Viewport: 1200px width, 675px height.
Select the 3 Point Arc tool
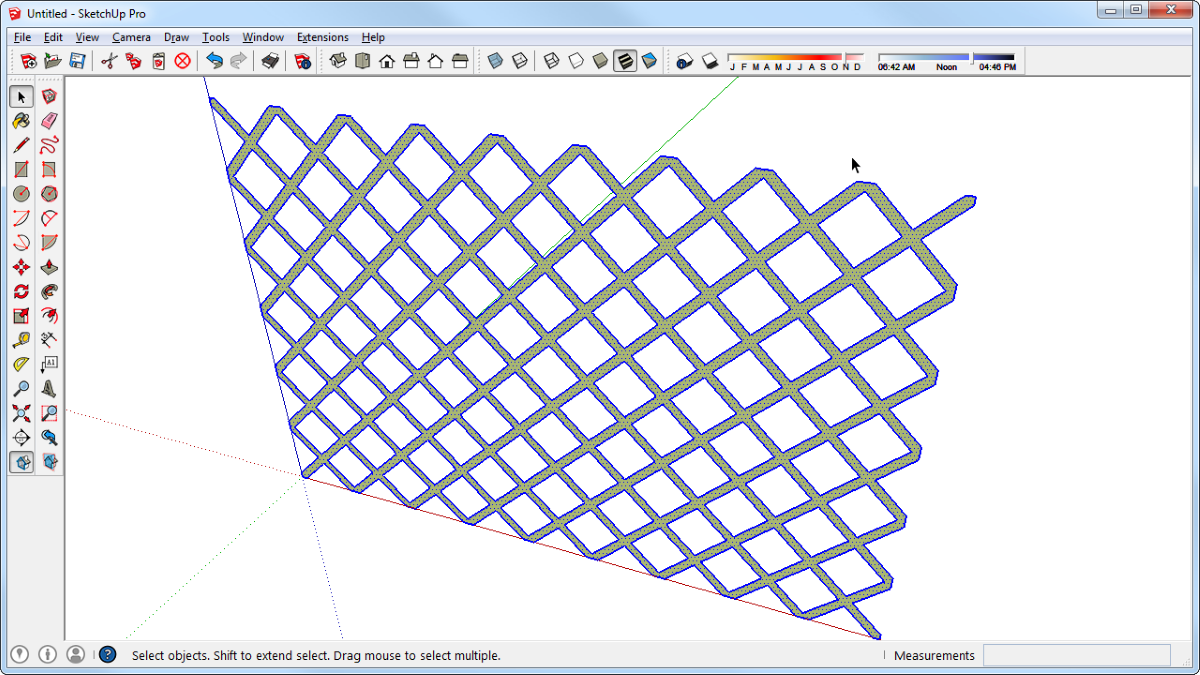[21, 243]
